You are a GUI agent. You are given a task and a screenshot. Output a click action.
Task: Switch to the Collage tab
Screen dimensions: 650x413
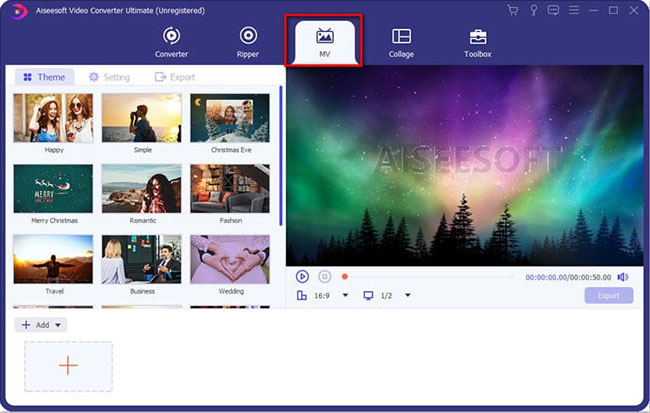coord(401,42)
